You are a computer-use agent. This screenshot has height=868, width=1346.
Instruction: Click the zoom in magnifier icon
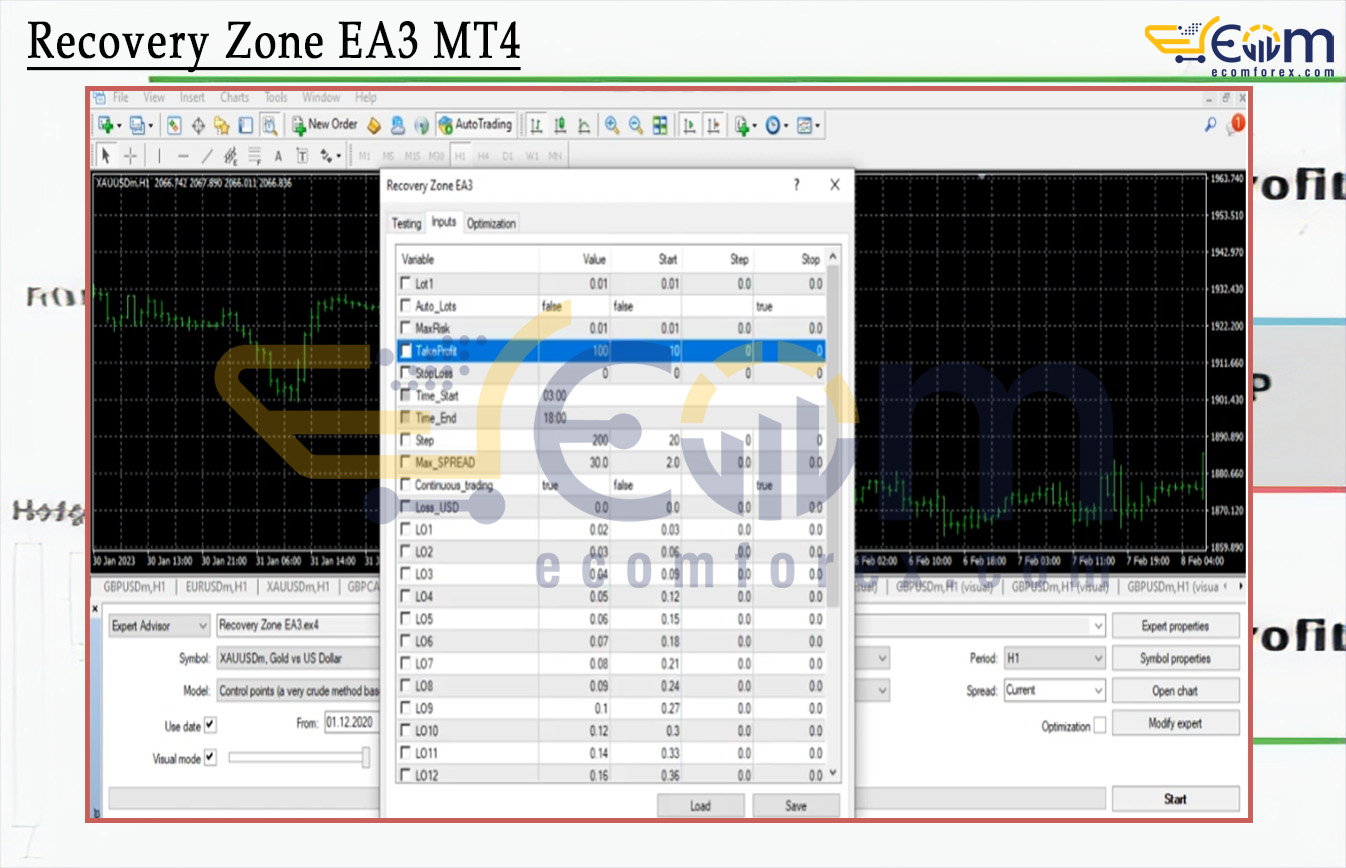point(611,125)
